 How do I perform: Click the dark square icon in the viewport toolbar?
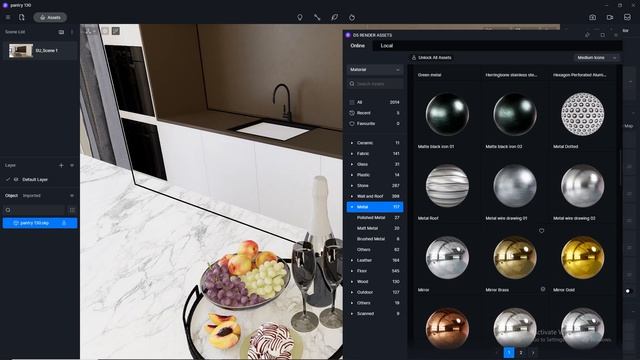(x=116, y=31)
